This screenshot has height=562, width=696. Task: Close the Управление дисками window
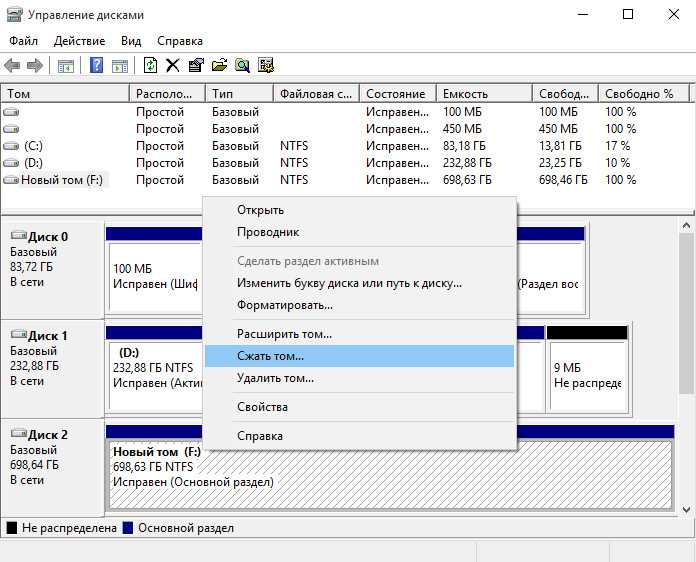[673, 14]
